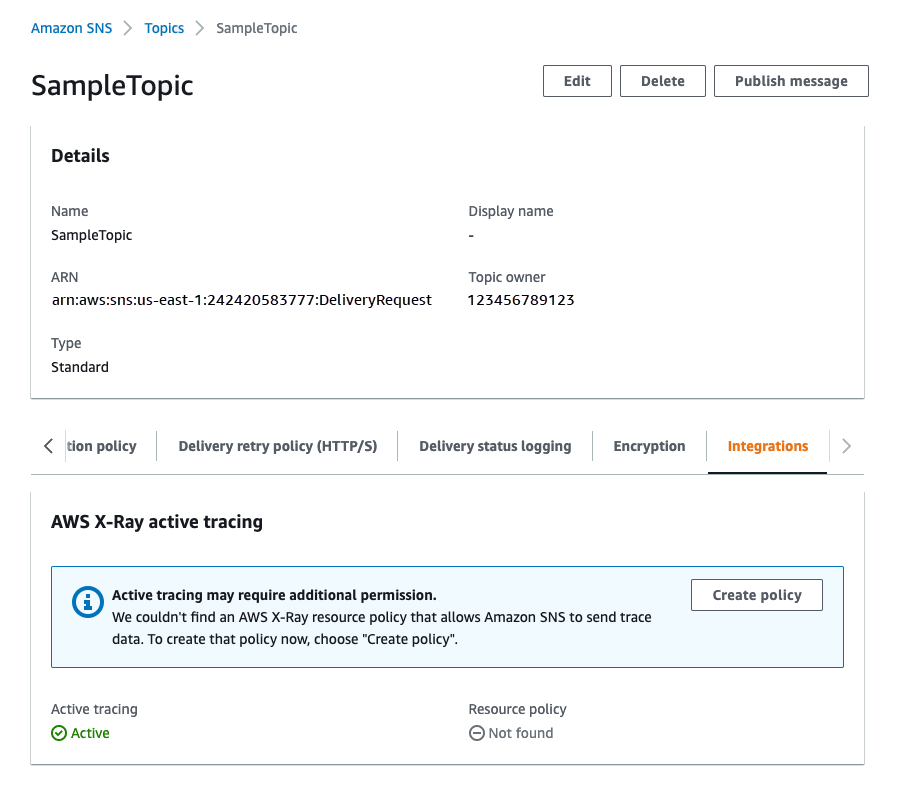Select the topic ARN text value

click(241, 300)
